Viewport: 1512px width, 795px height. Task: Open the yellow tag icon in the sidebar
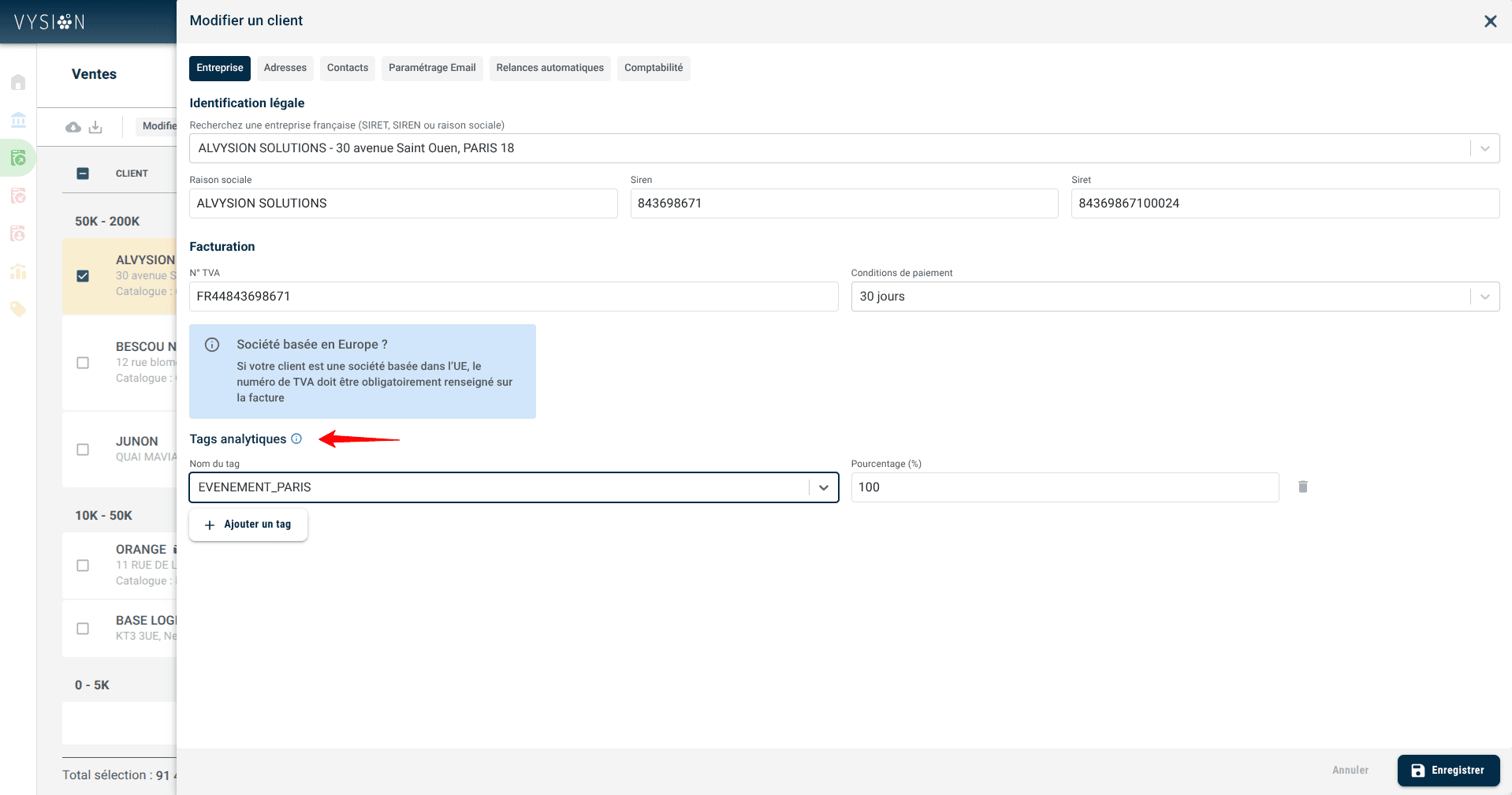(x=18, y=309)
